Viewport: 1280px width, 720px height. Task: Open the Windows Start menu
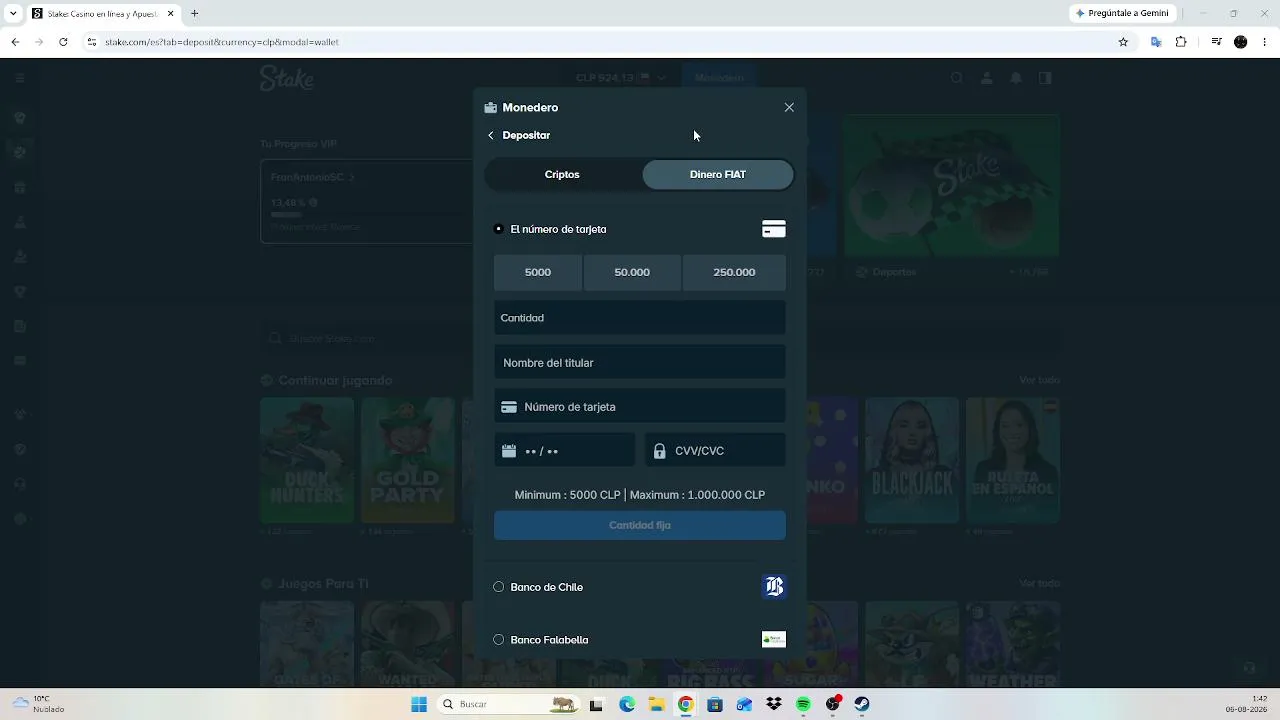(419, 704)
